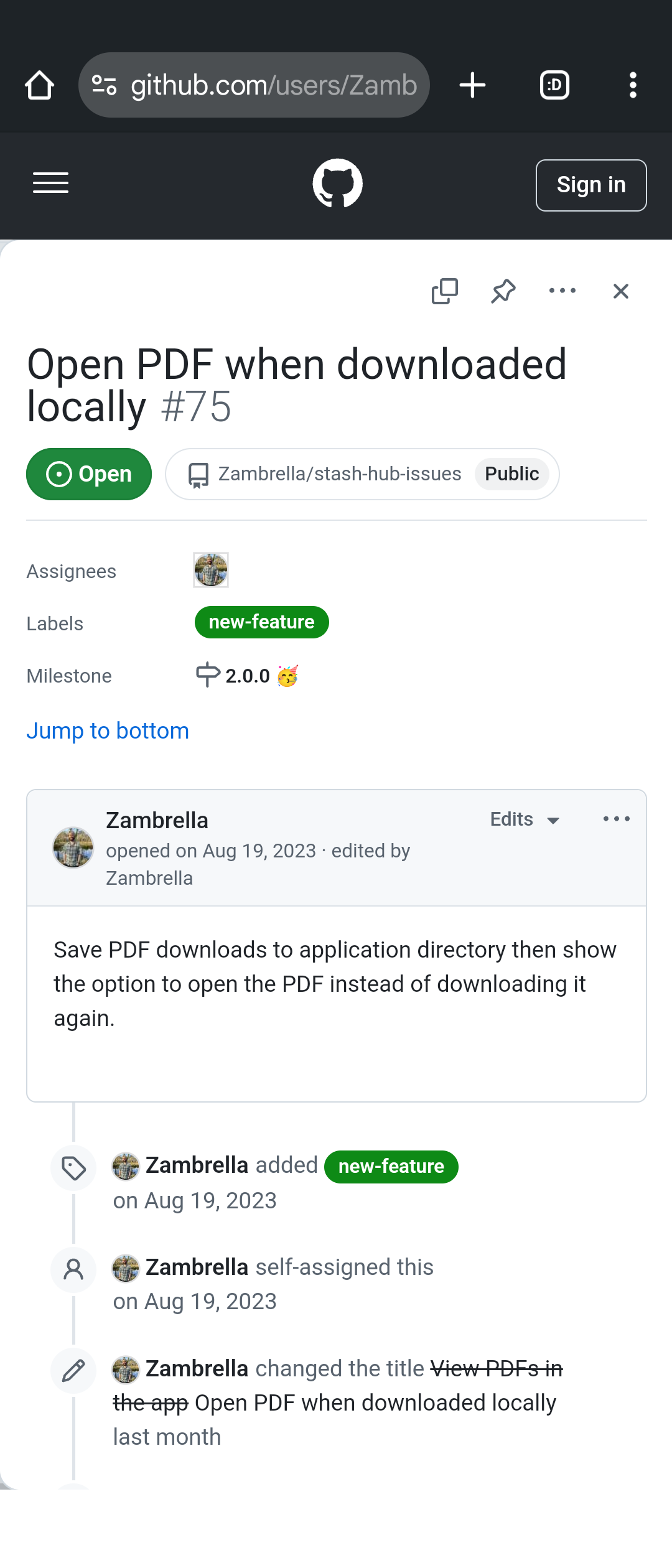Select the new-feature label in Labels row
This screenshot has height=1568, width=672.
click(x=262, y=622)
